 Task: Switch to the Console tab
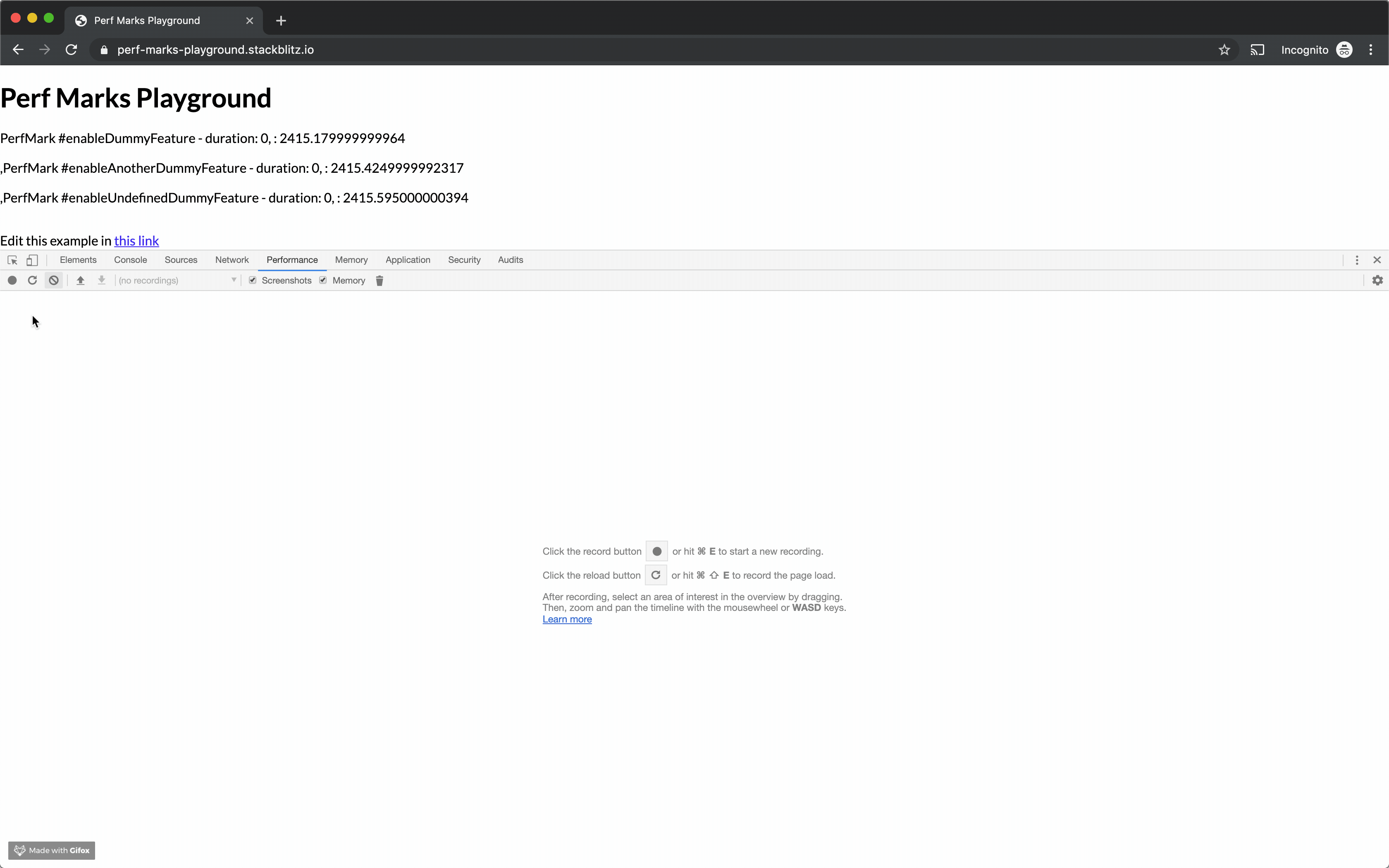pos(130,260)
